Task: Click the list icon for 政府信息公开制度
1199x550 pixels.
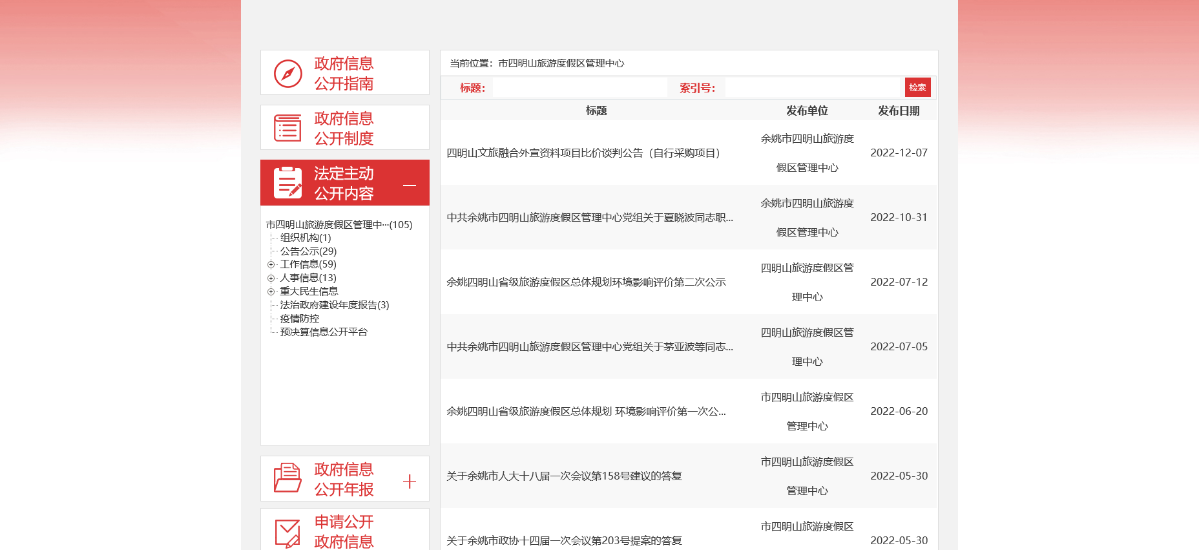Action: click(288, 128)
